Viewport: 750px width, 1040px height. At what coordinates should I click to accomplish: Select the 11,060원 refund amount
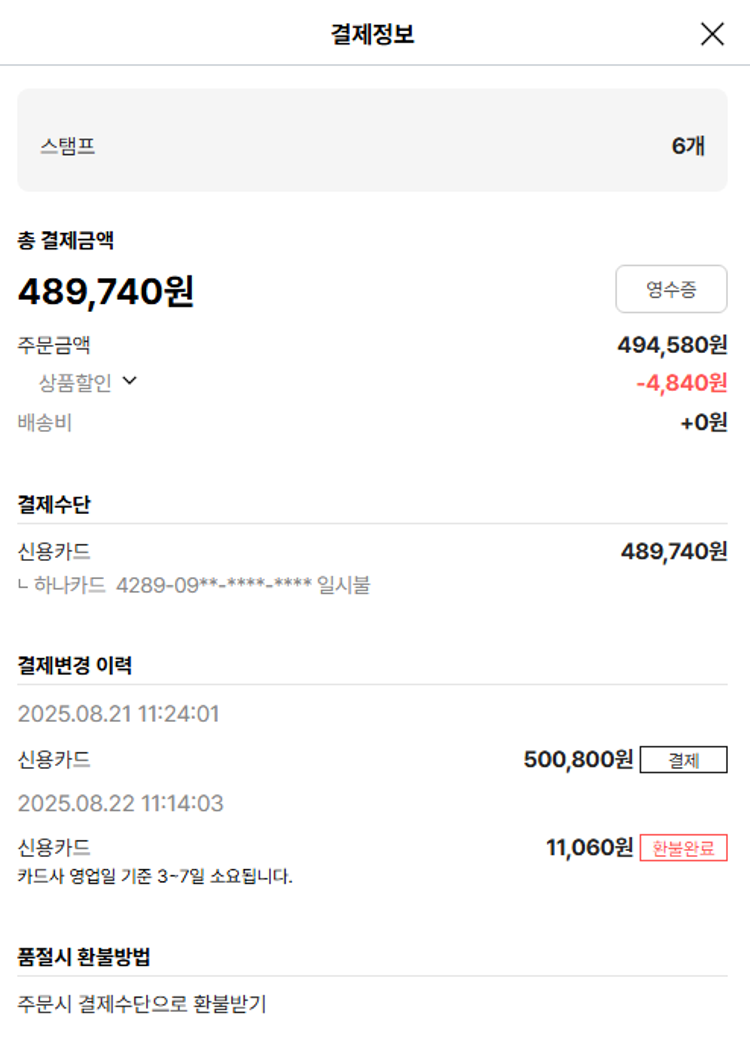(589, 848)
